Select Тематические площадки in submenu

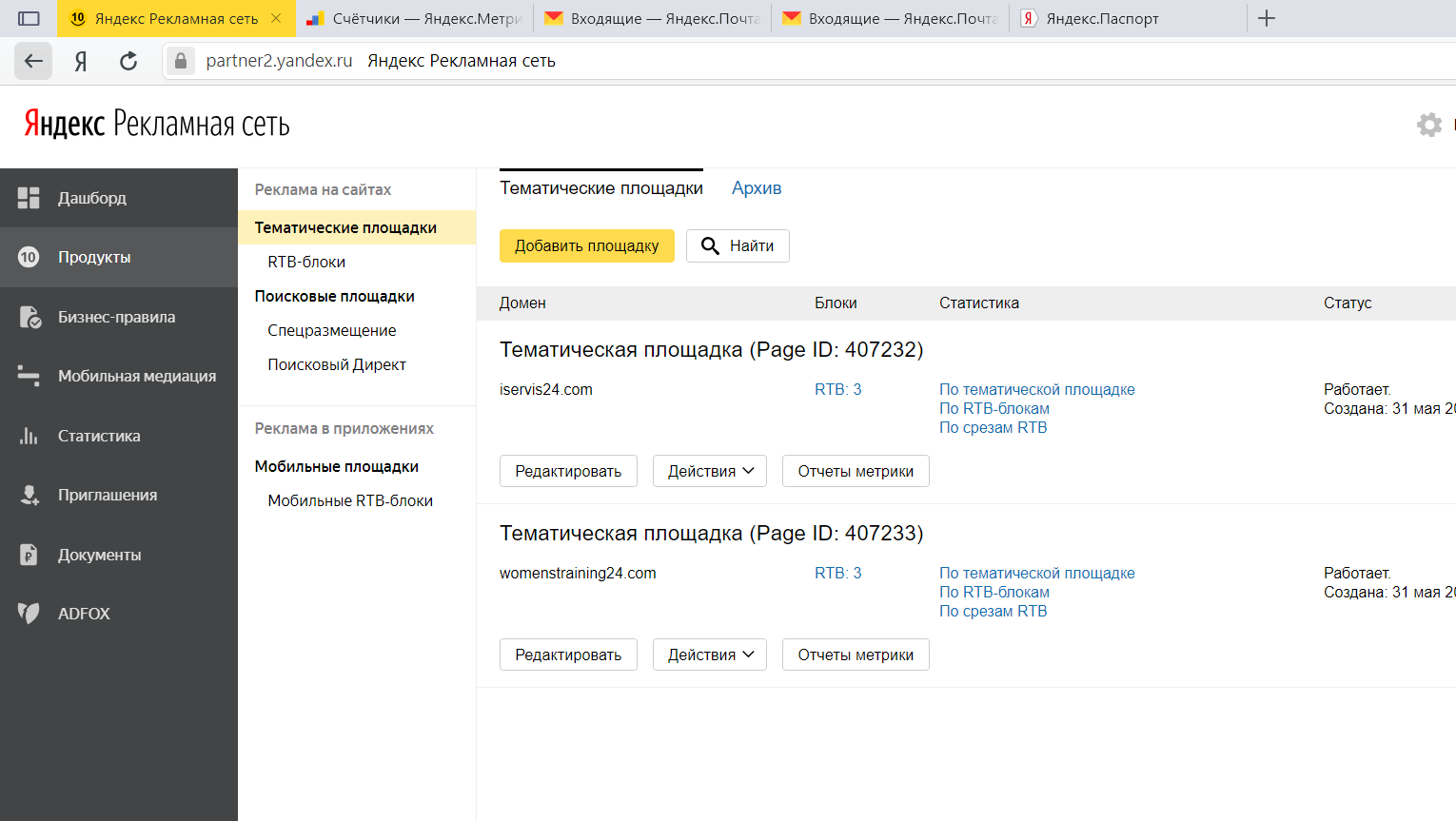point(357,227)
